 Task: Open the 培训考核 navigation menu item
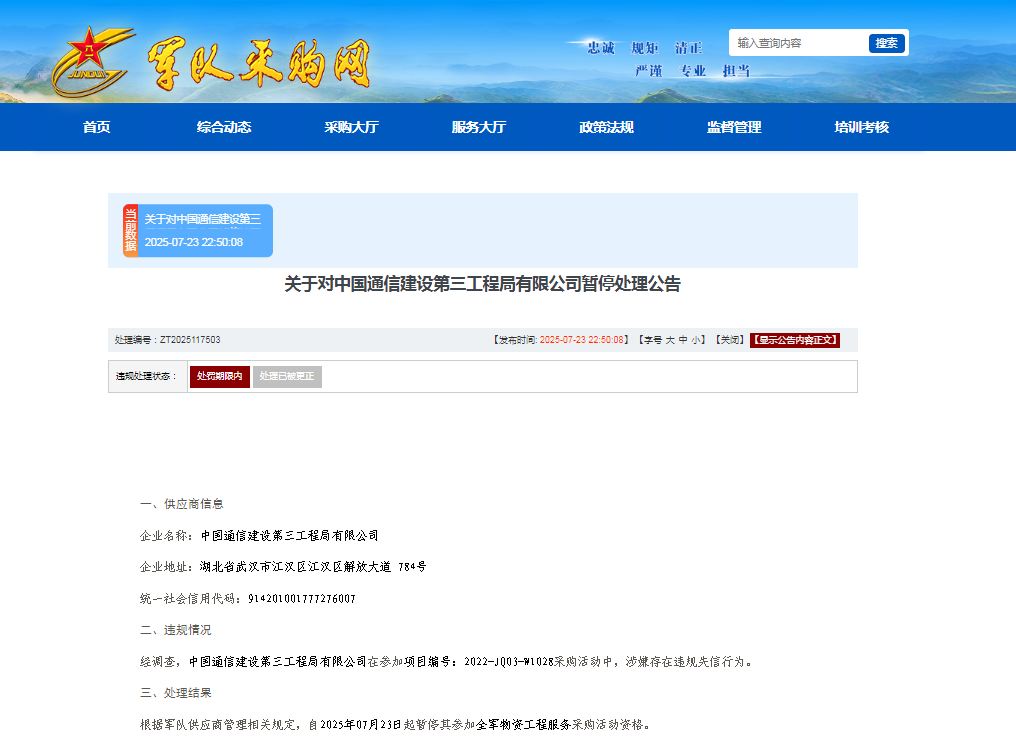862,127
